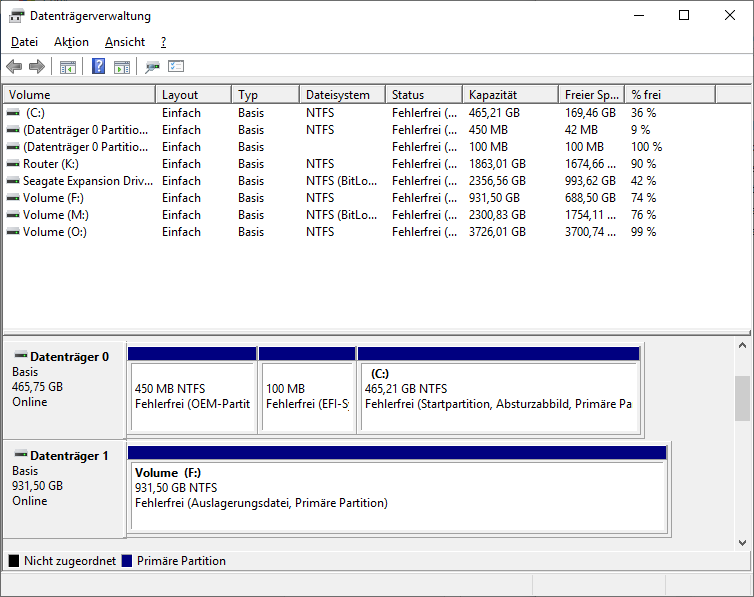
Task: Click the 3726,01 GB capacity cell
Action: click(x=497, y=232)
